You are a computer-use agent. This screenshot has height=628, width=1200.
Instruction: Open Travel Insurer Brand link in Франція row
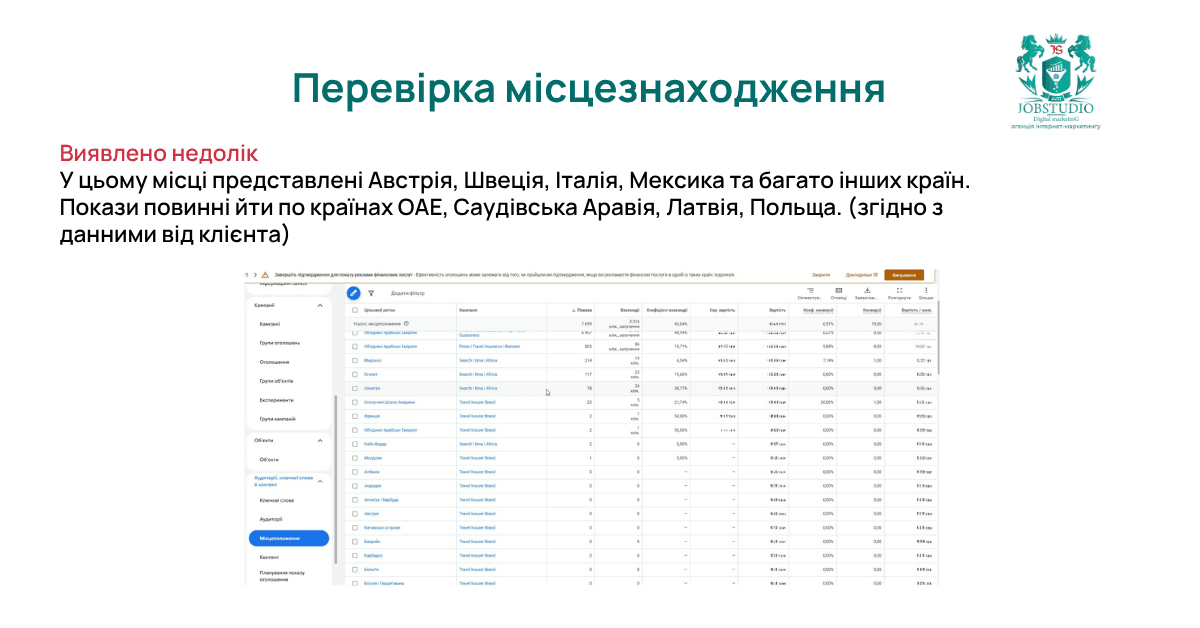click(x=477, y=416)
